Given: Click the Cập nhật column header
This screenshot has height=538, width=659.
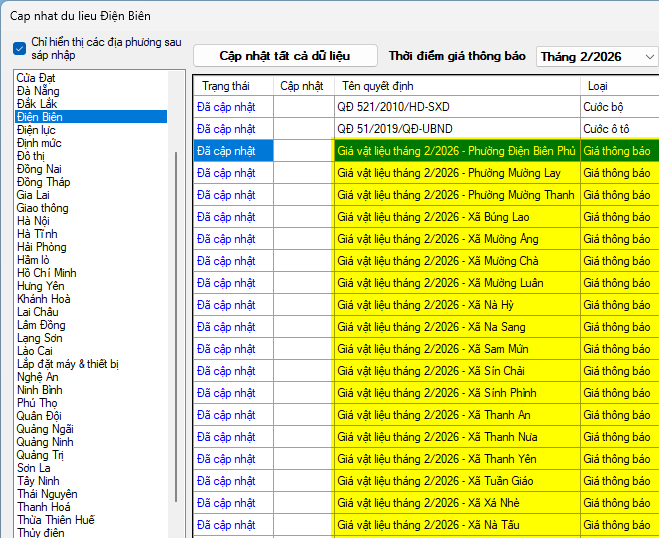Looking at the screenshot, I should [x=301, y=86].
